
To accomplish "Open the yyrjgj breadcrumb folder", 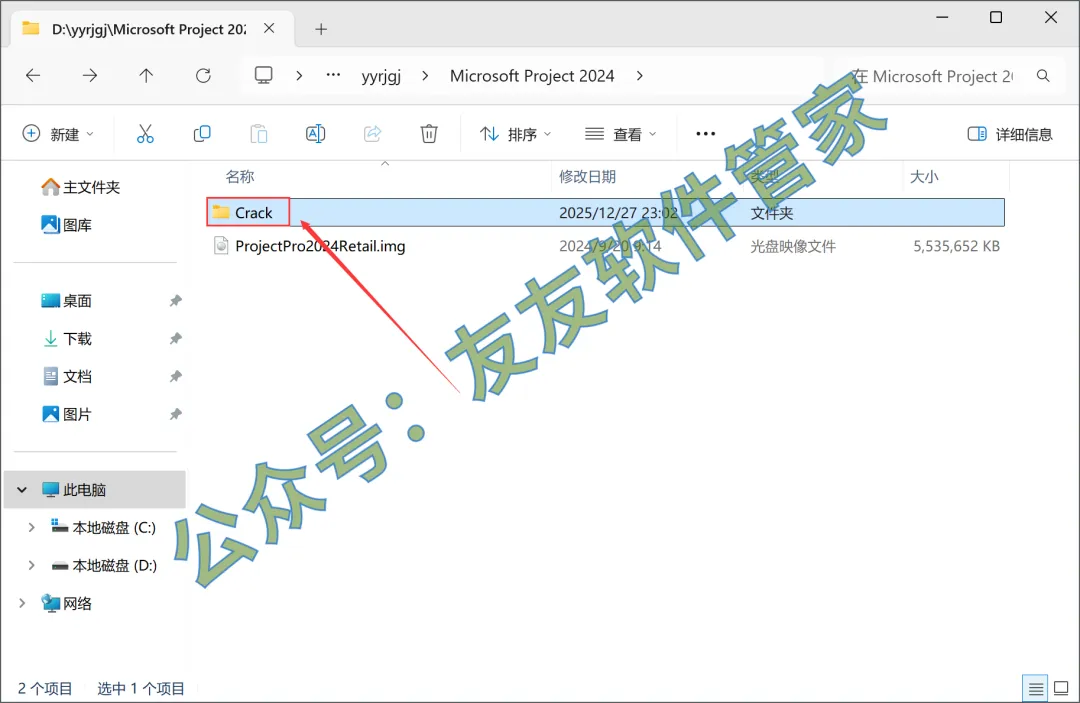I will 381,76.
